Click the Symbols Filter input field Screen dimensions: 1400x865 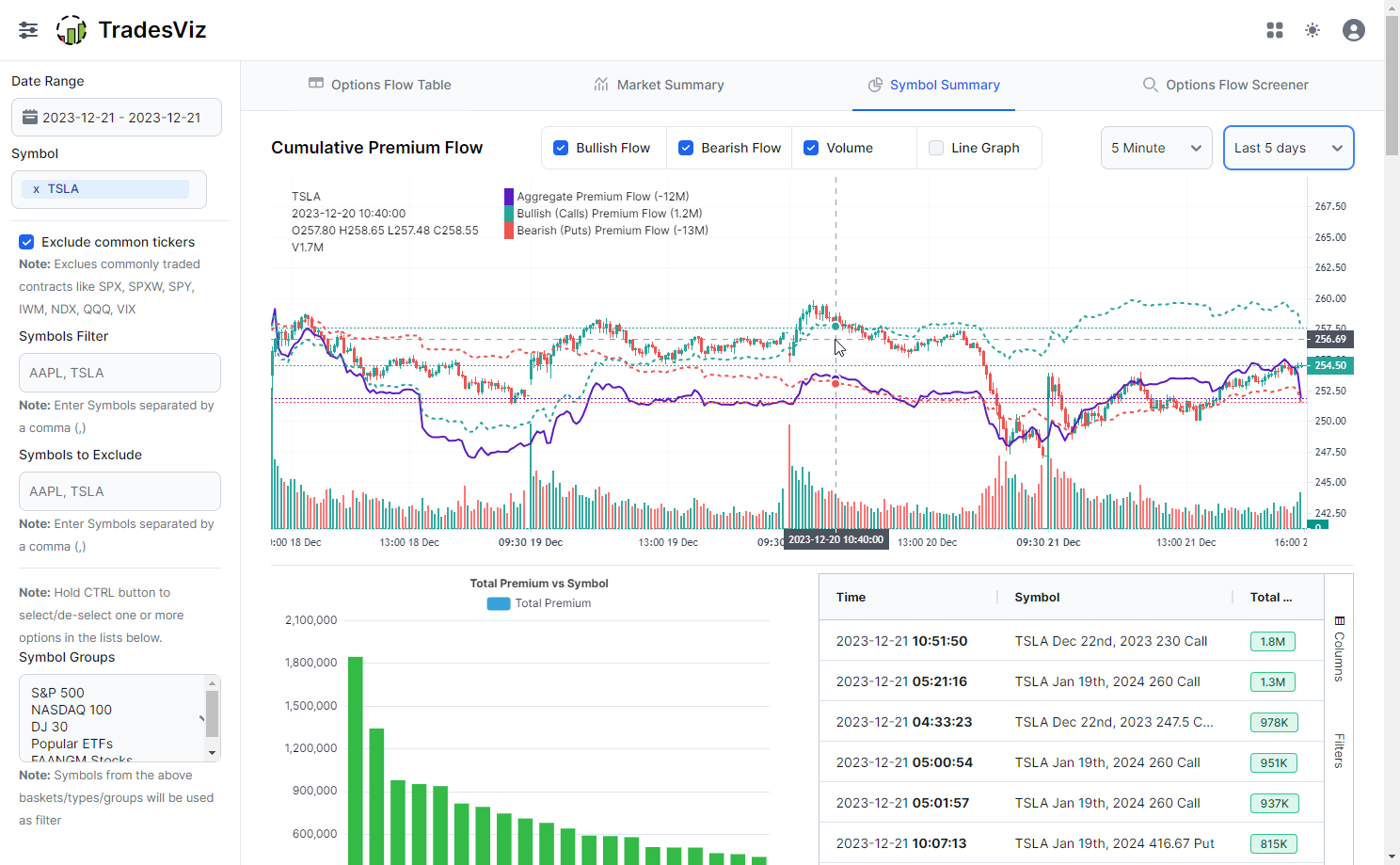119,373
